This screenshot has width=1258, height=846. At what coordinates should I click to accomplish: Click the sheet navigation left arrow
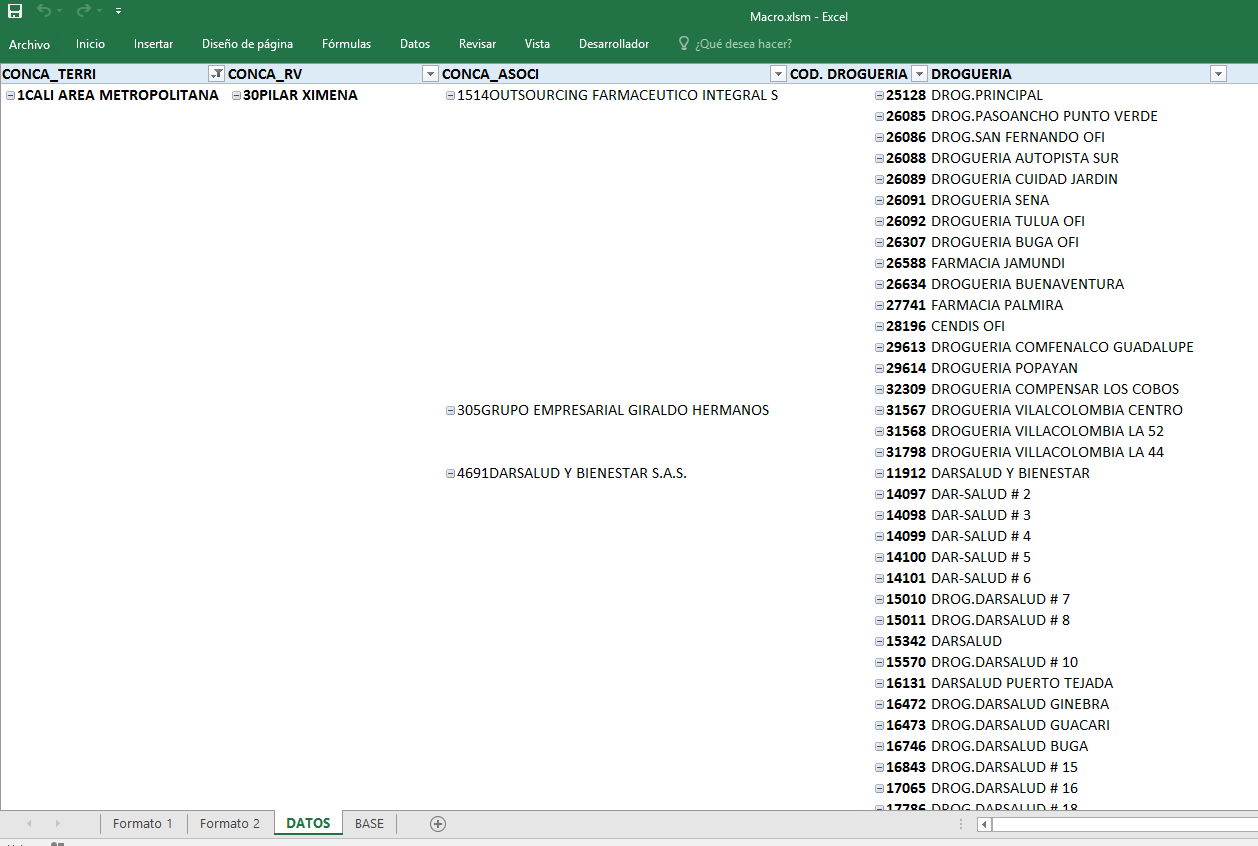tap(29, 824)
